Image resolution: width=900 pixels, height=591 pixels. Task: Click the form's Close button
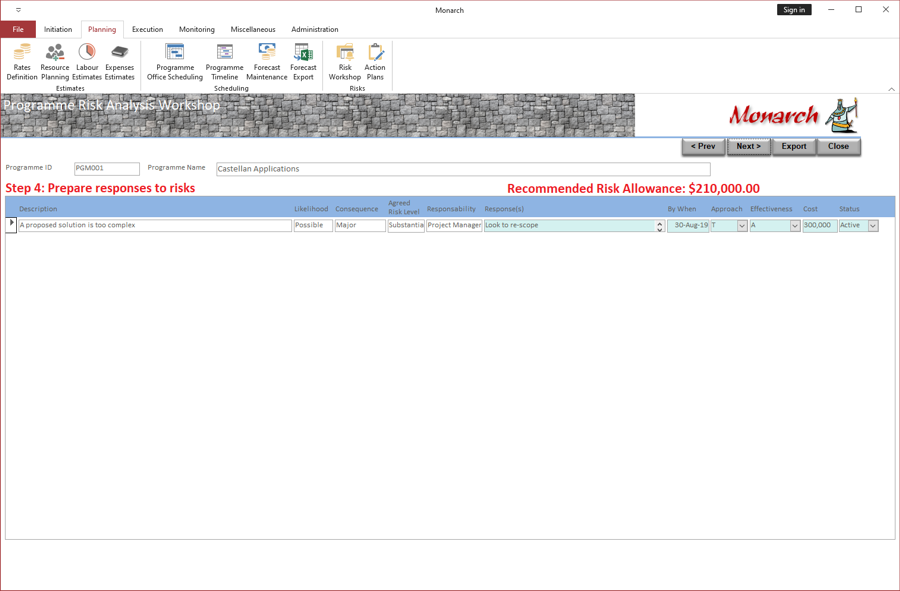pos(839,146)
